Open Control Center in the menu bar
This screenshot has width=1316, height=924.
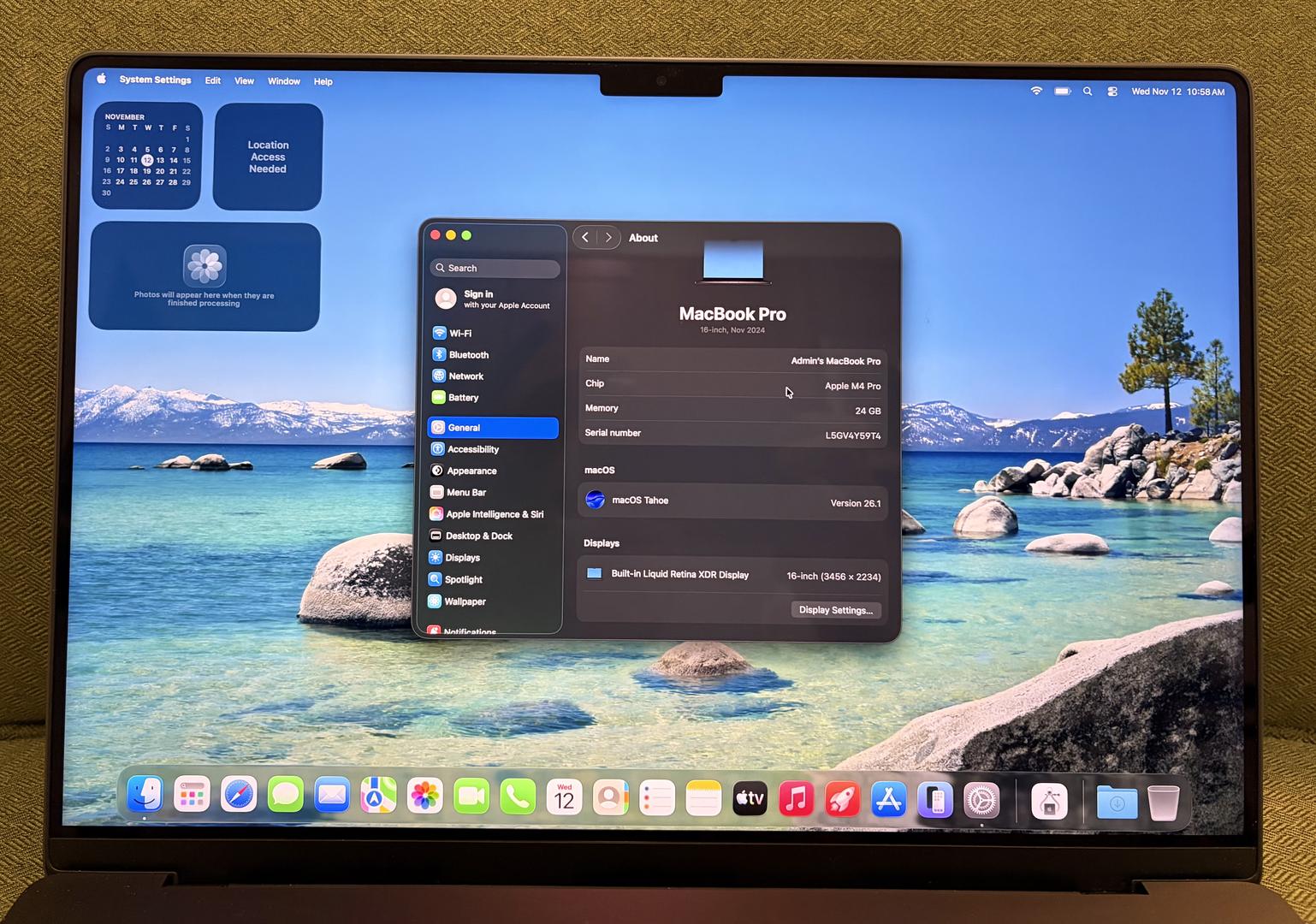click(1112, 92)
